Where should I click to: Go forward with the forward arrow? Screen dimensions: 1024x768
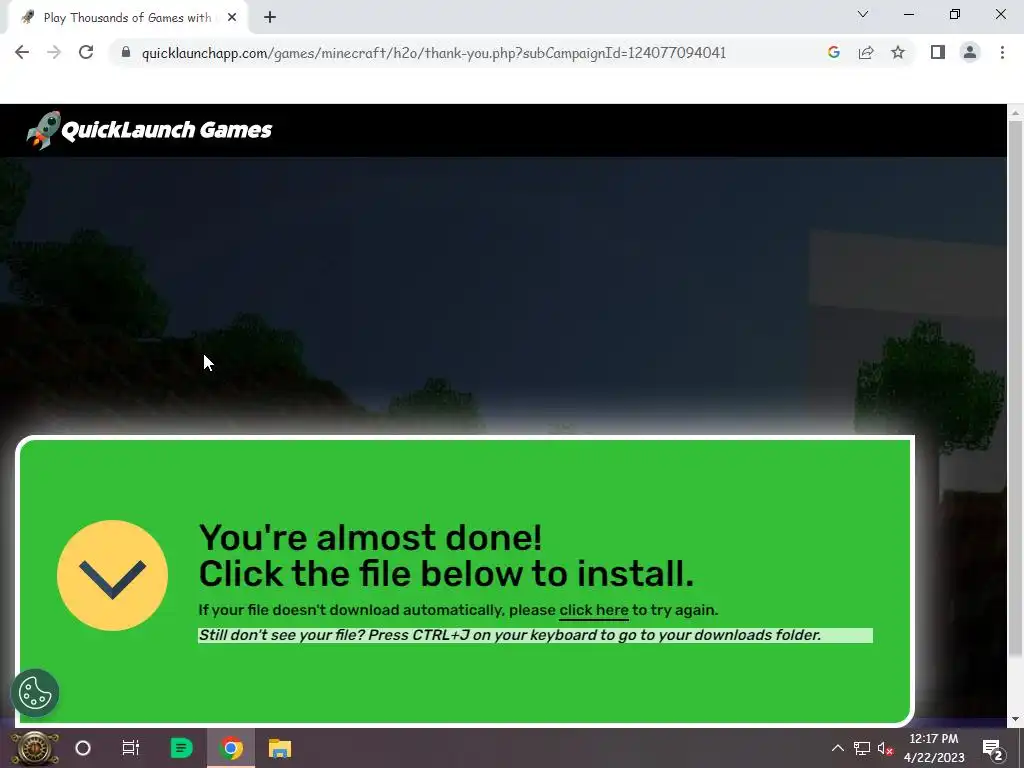click(x=54, y=52)
